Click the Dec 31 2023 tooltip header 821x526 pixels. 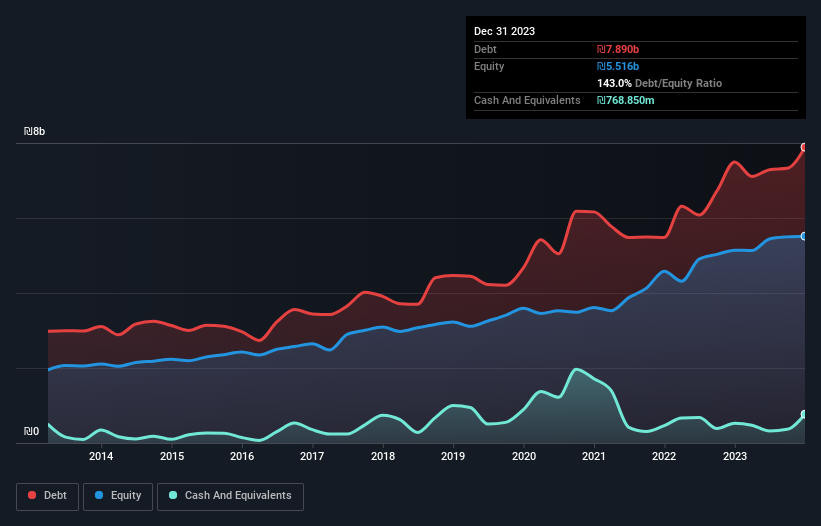[504, 31]
